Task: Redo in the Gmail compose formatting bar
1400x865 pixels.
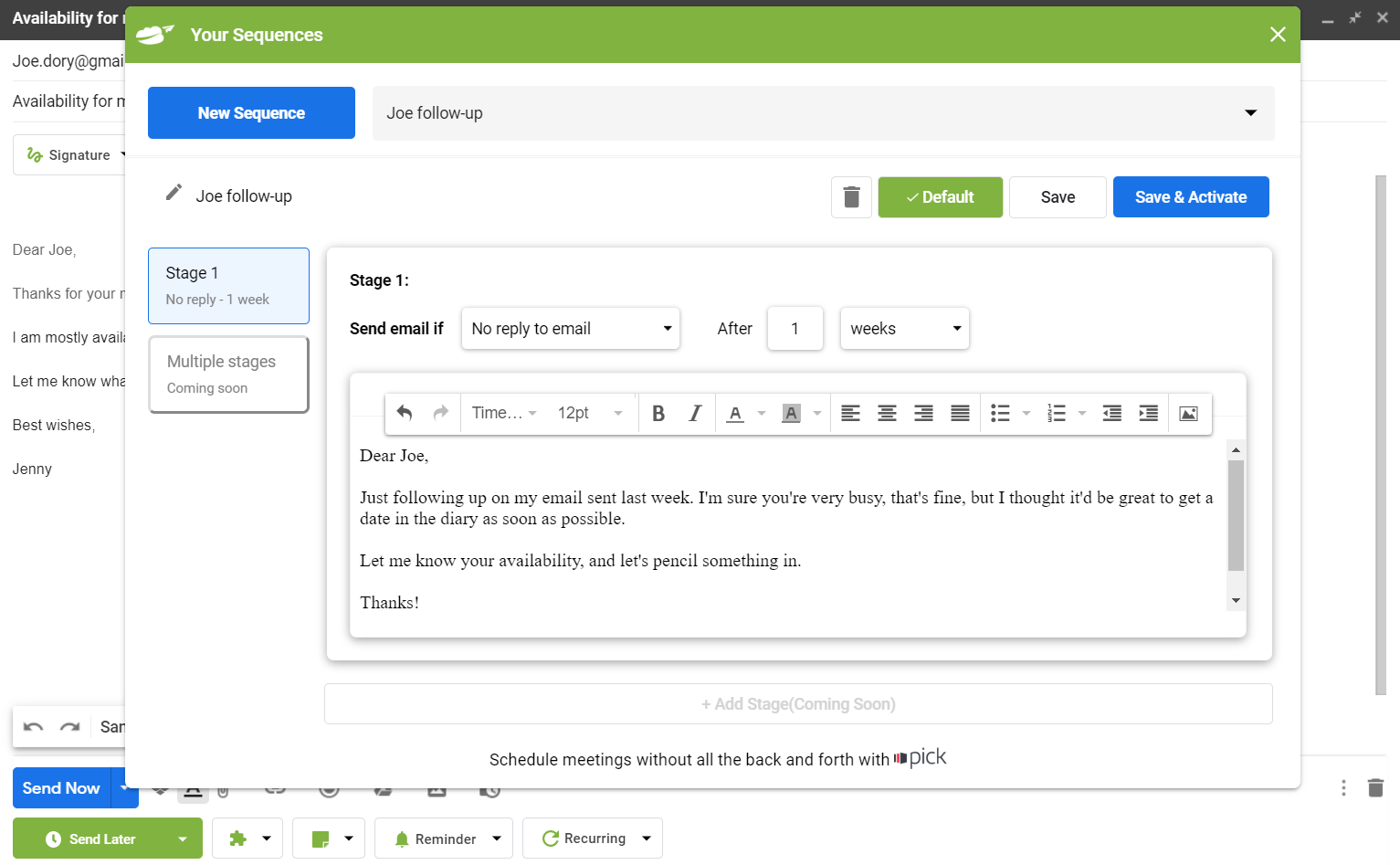Action: 70,727
